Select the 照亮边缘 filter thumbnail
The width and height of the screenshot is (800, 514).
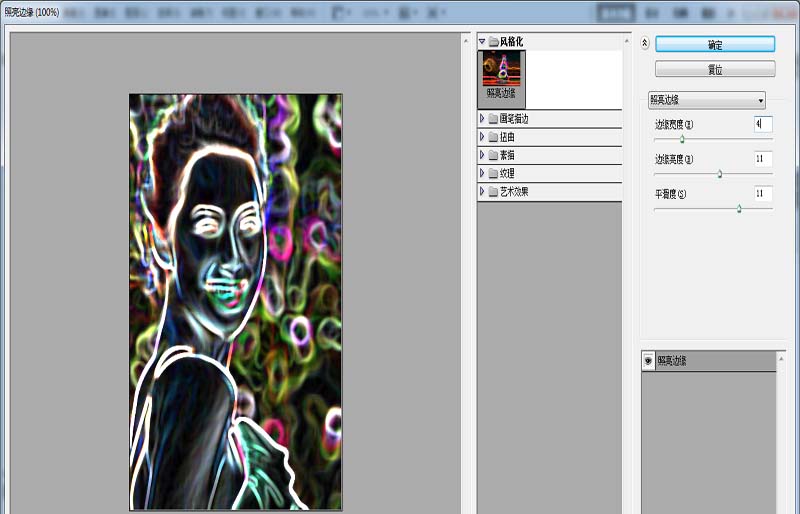click(502, 79)
